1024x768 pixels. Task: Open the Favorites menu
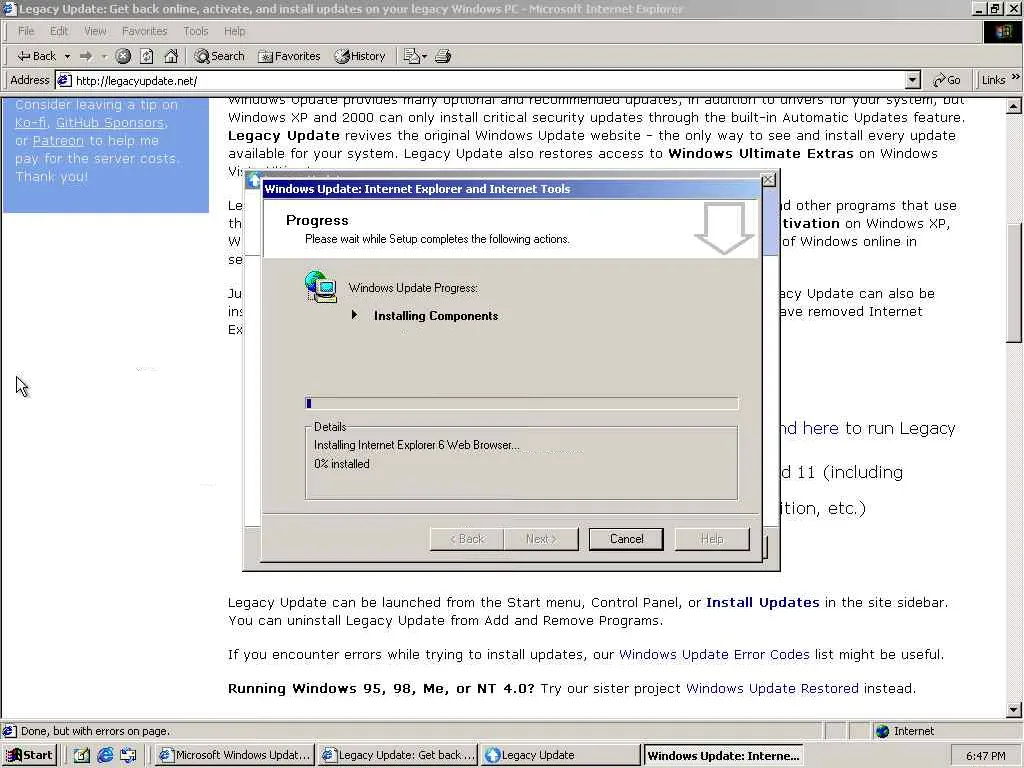(x=144, y=31)
